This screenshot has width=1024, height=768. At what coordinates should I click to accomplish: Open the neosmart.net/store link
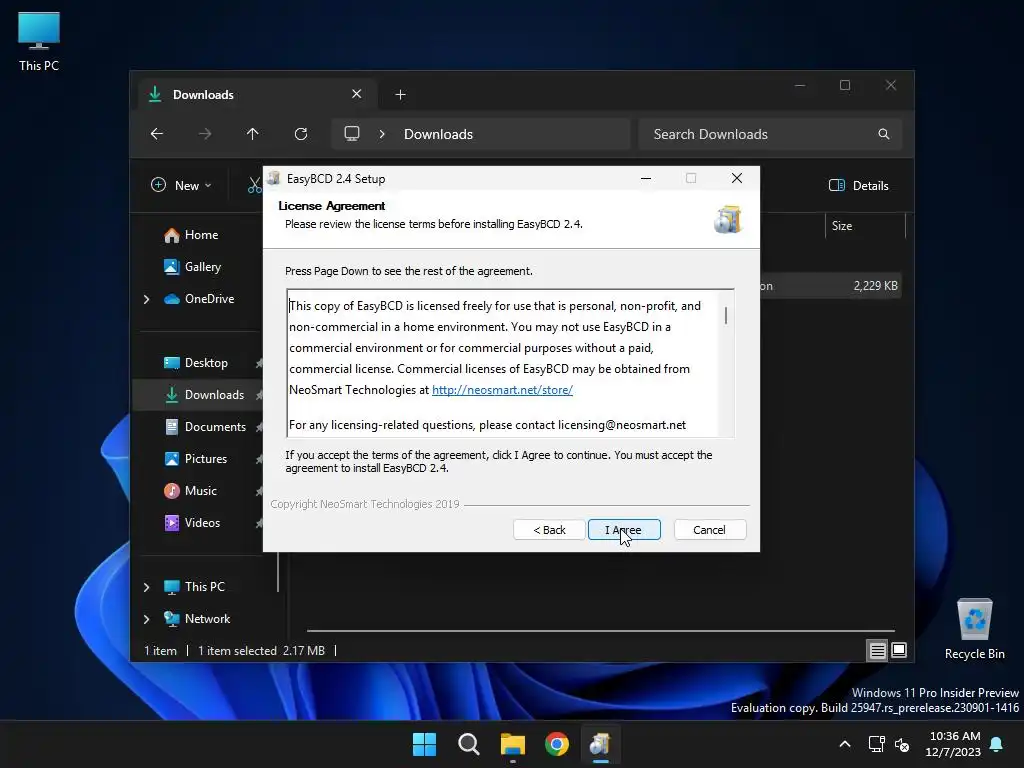tap(502, 390)
